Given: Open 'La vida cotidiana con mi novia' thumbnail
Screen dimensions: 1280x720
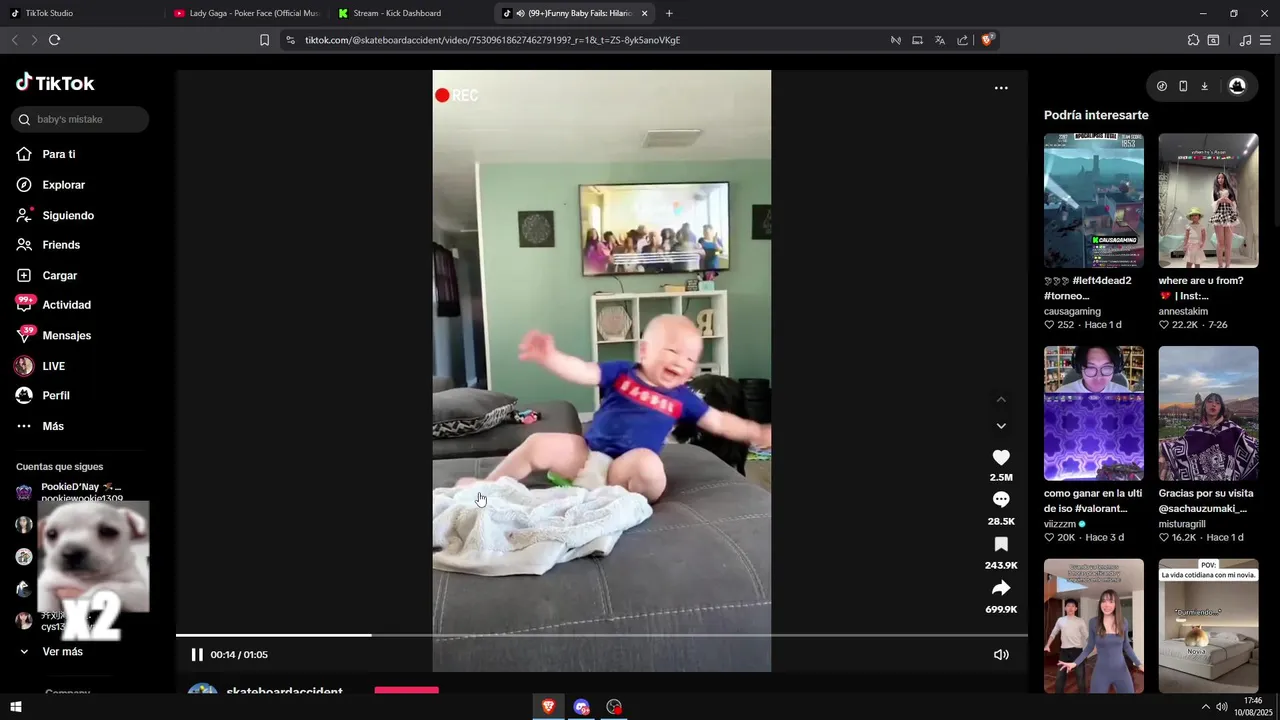Looking at the screenshot, I should [x=1208, y=626].
